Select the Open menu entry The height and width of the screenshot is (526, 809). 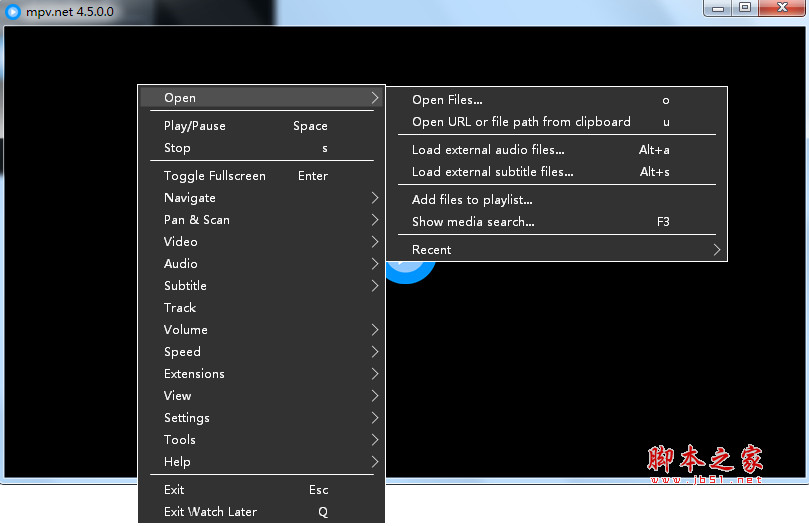(x=262, y=98)
